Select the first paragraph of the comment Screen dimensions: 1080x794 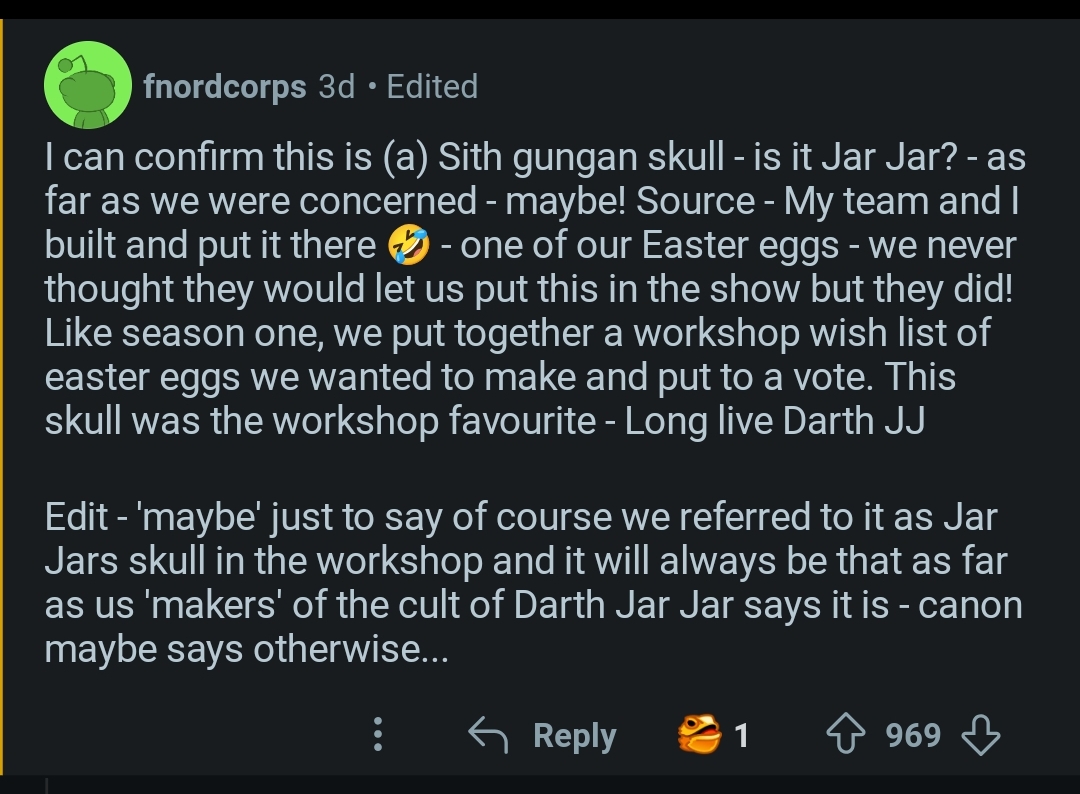tap(535, 289)
